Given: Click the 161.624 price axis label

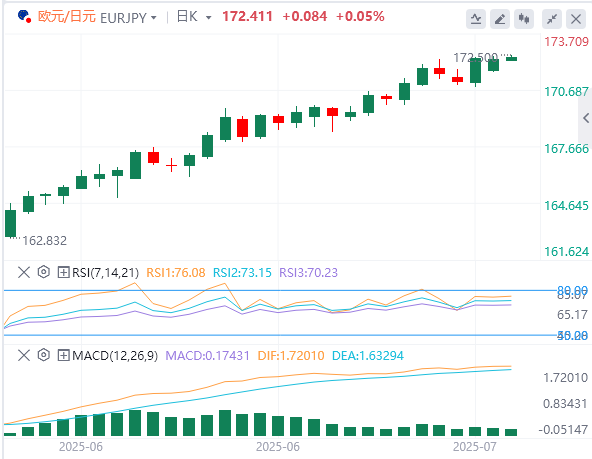Looking at the screenshot, I should [x=566, y=251].
